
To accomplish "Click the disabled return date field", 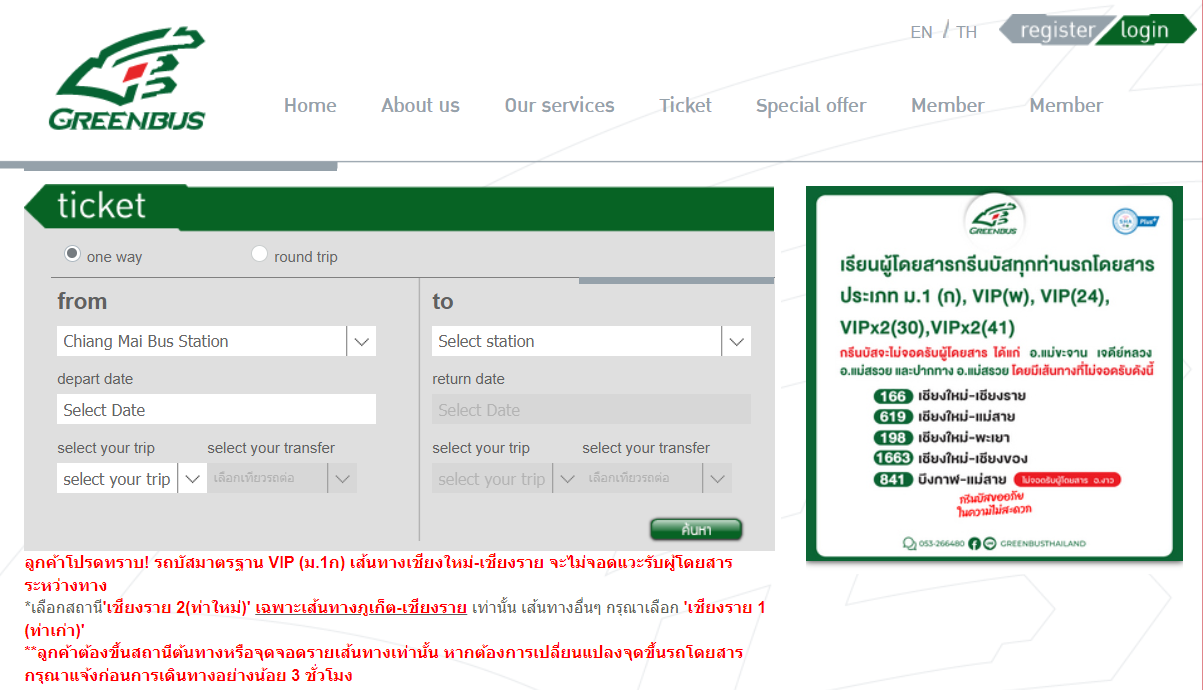I will 591,410.
